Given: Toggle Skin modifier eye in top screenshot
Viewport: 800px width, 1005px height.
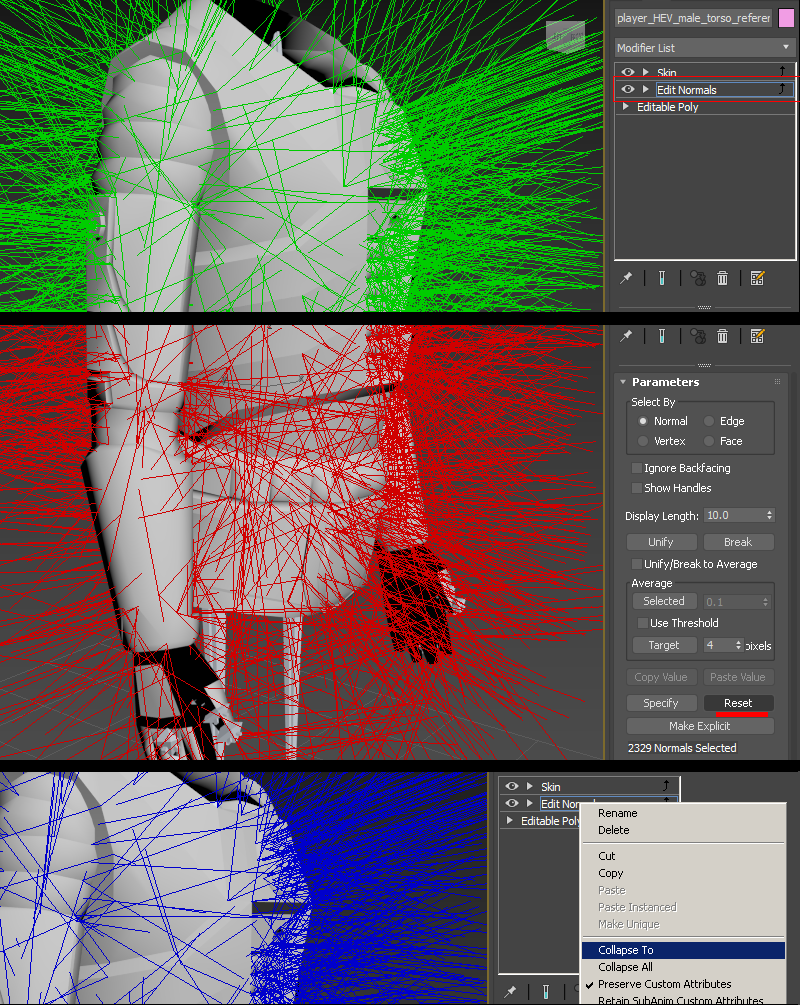Looking at the screenshot, I should [x=628, y=72].
